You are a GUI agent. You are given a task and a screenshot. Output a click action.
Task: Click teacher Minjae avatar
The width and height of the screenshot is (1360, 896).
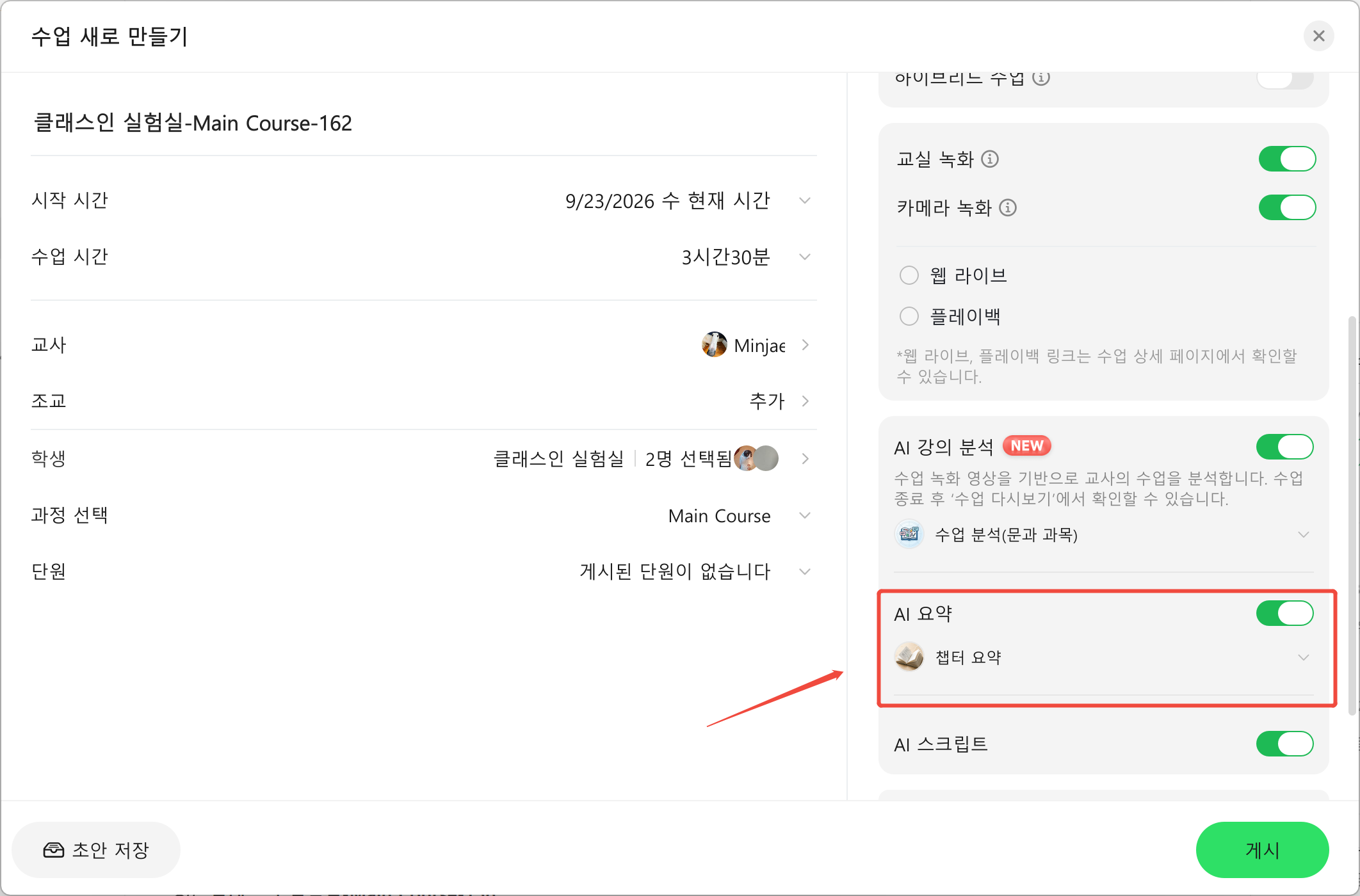point(715,345)
